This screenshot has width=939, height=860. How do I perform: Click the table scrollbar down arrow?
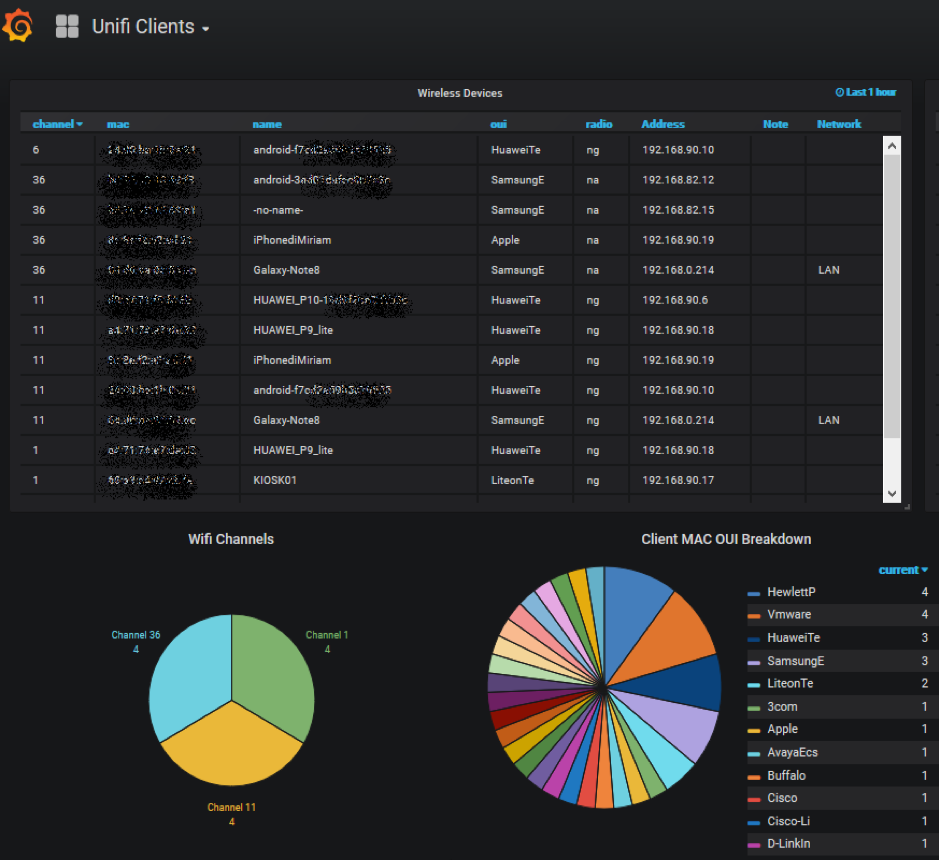(892, 493)
